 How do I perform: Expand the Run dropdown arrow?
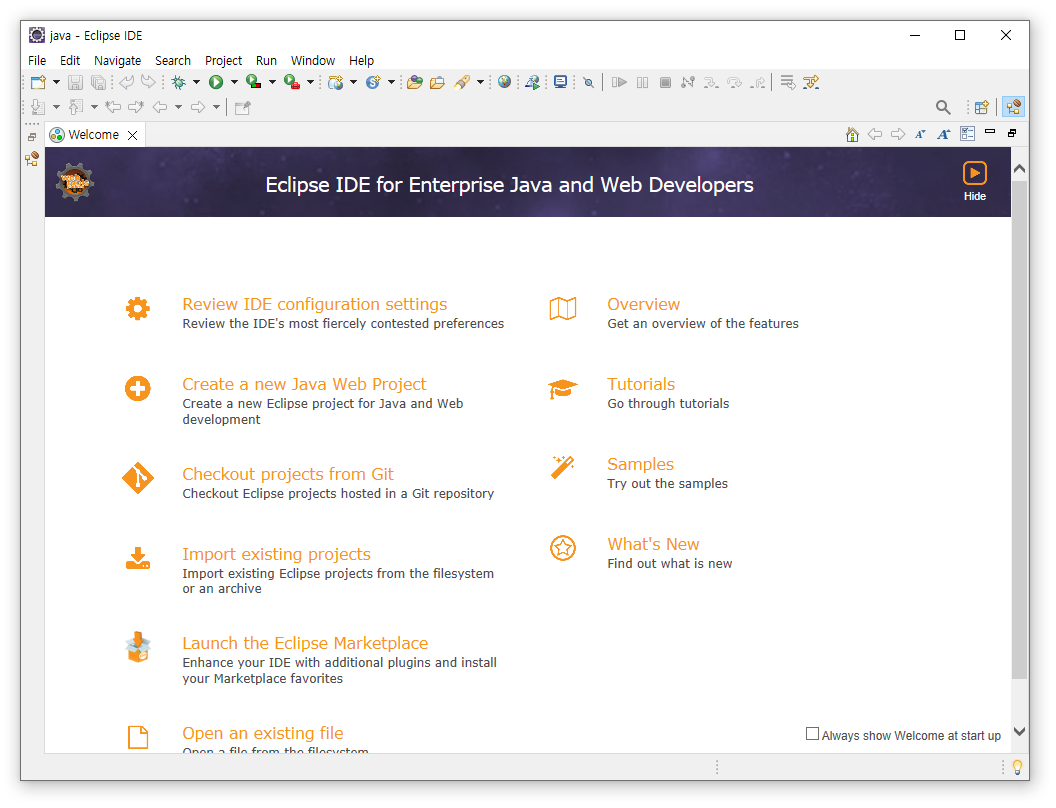tap(234, 82)
